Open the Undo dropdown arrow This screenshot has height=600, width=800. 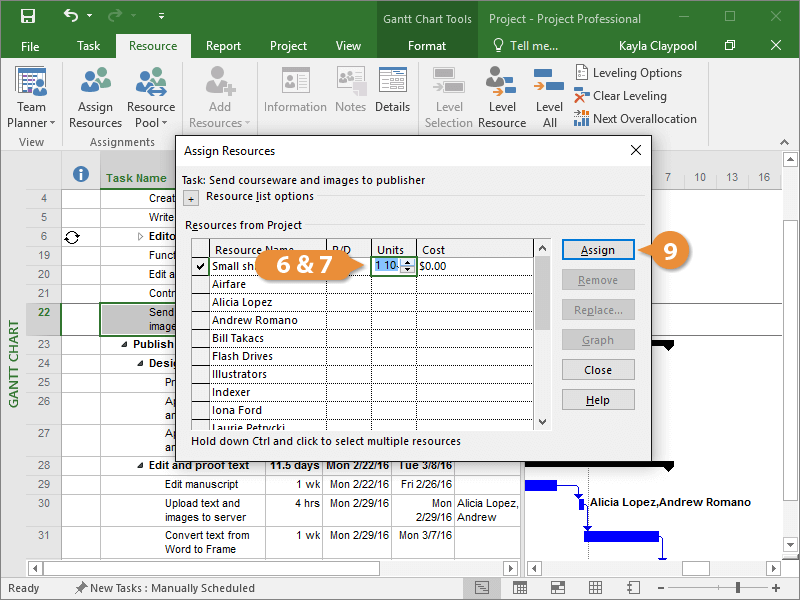click(88, 17)
